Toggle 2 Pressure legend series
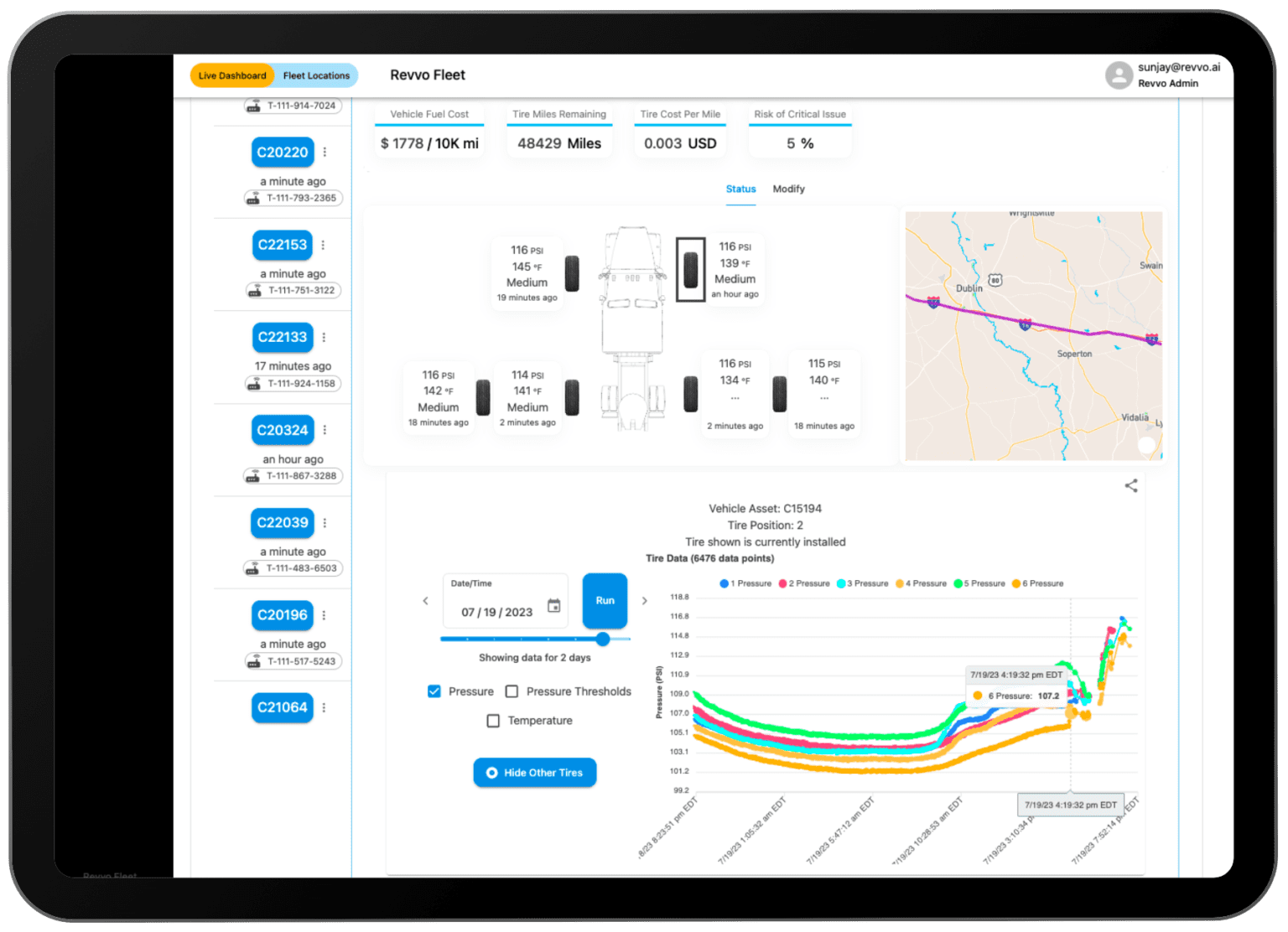Screen dimensions: 1288x932 click(804, 583)
